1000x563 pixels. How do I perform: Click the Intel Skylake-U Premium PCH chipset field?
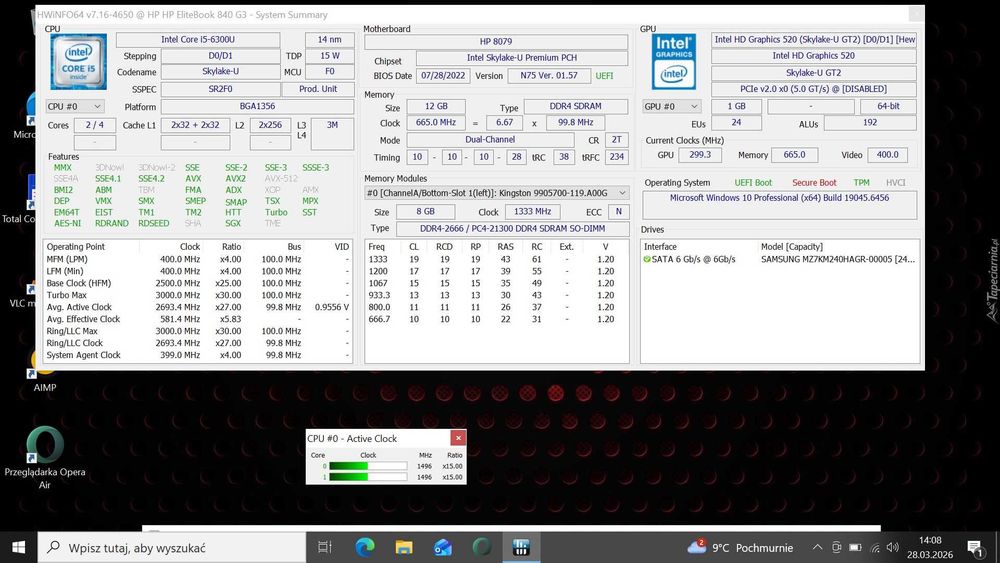coord(522,58)
